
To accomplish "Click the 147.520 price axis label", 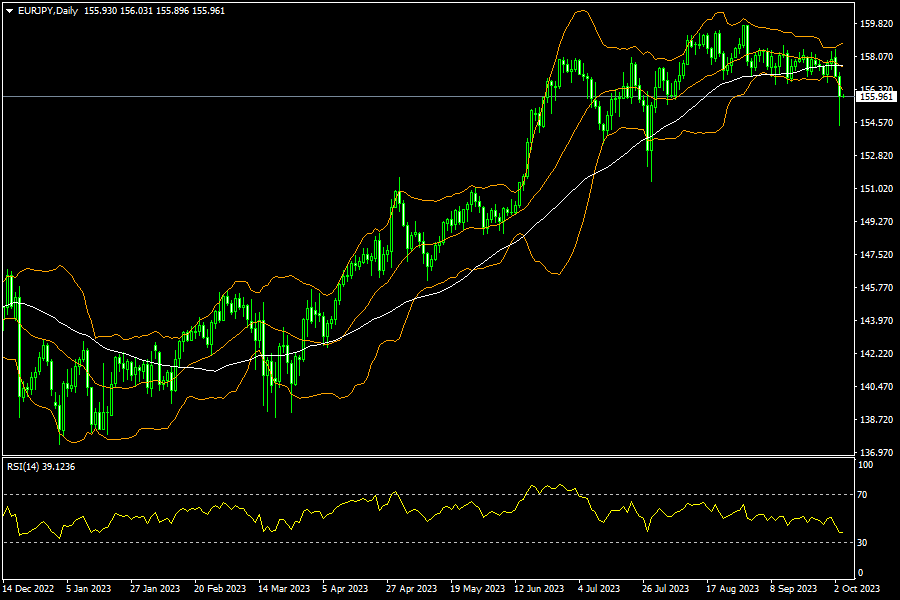I will [876, 254].
